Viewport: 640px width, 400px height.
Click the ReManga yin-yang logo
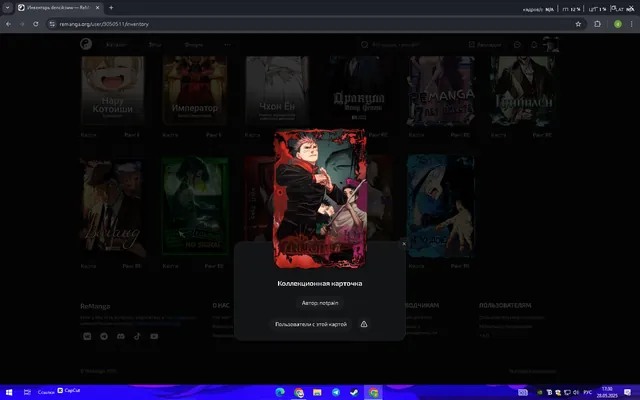point(86,44)
